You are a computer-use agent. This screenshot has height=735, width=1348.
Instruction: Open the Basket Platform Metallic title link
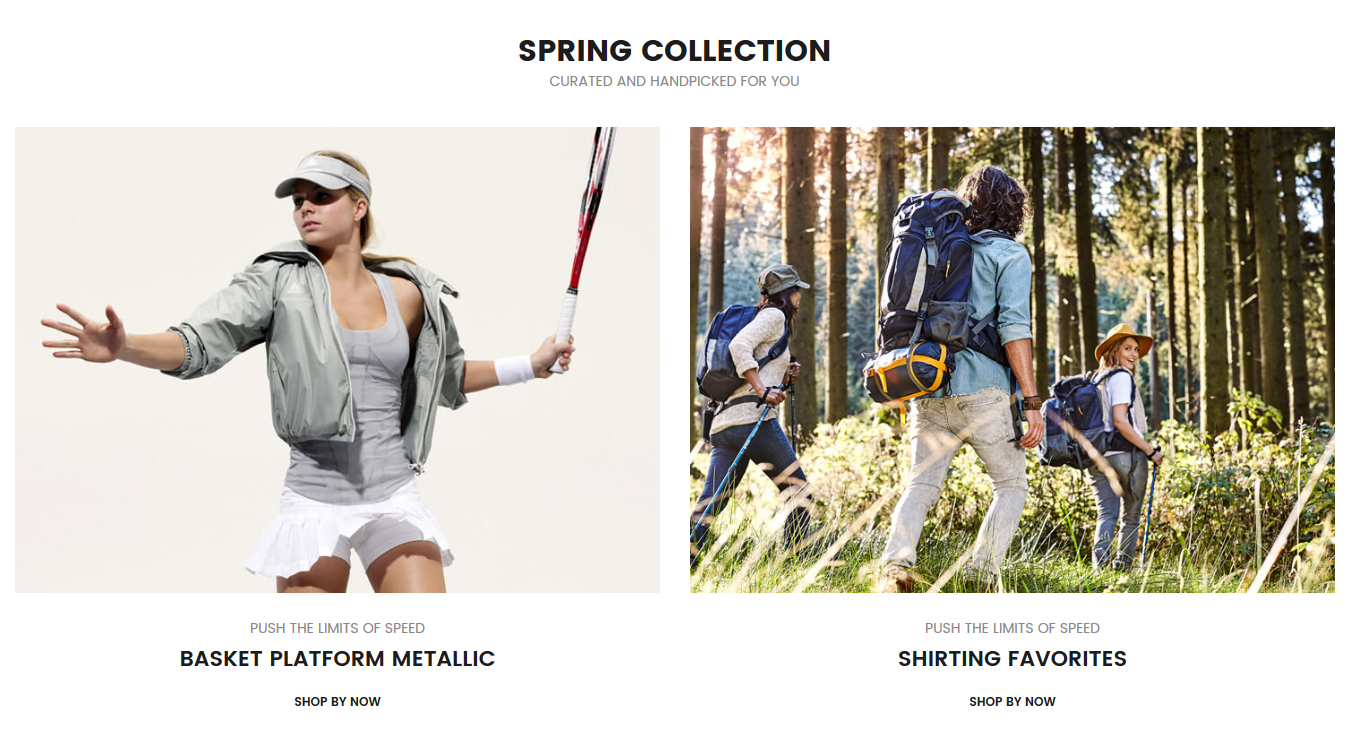337,659
